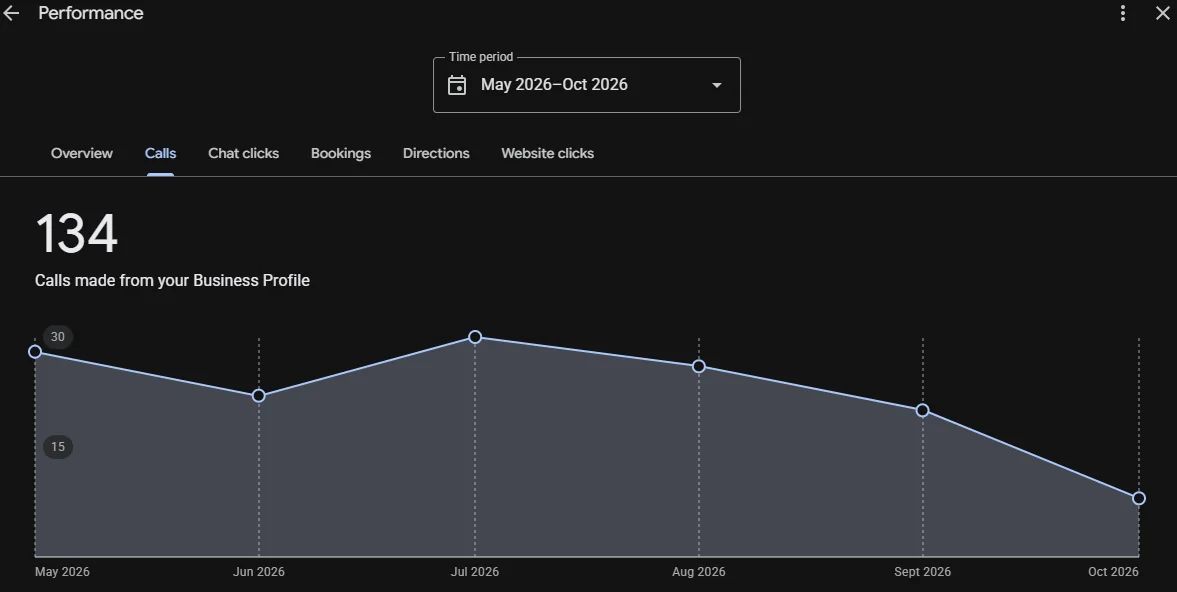This screenshot has height=592, width=1177.
Task: Open the May 2026–Oct 2026 period selector
Action: click(x=587, y=85)
